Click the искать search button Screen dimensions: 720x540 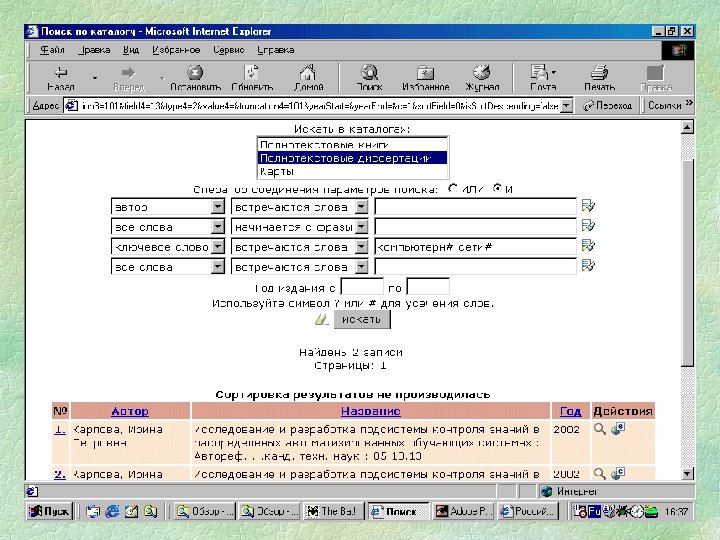362,320
